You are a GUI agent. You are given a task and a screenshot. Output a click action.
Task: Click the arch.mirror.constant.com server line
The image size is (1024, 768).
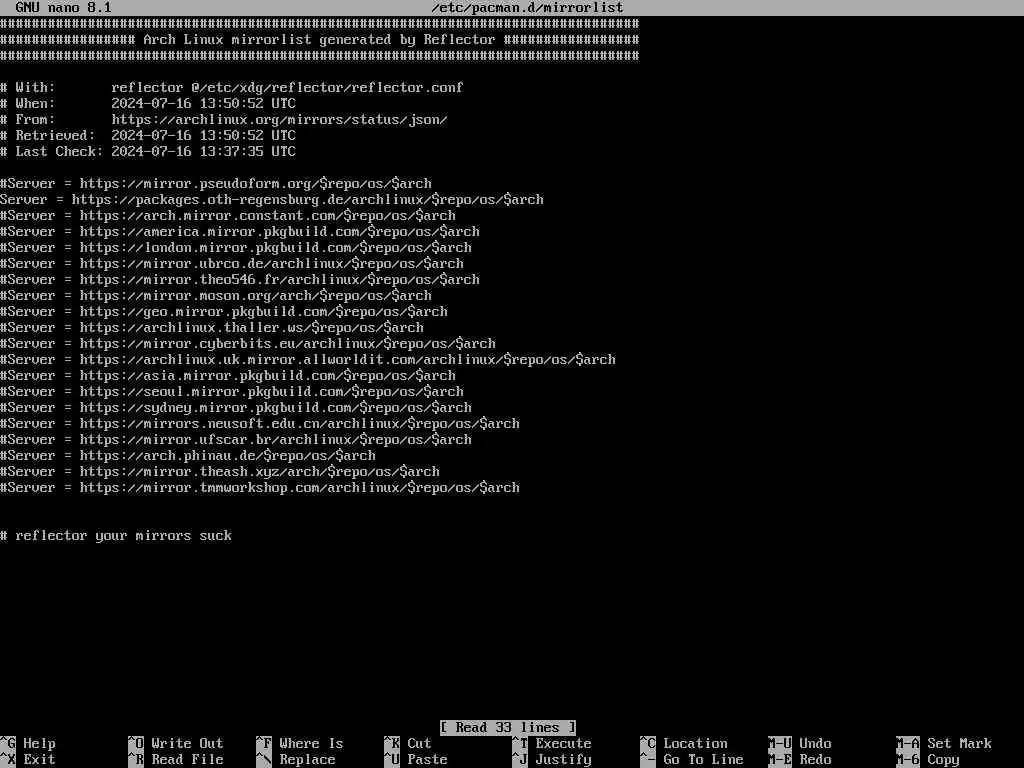[x=228, y=216]
